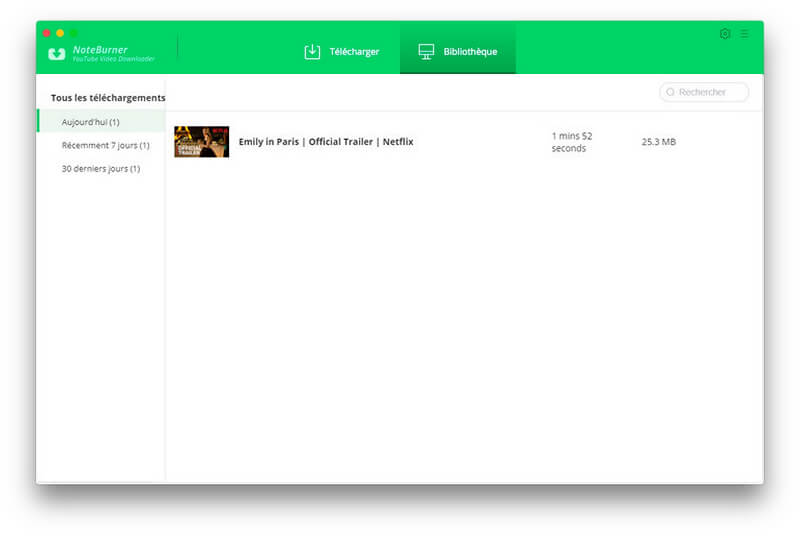Click the 1 mins 52 seconds duration
The height and width of the screenshot is (536, 800).
[572, 142]
